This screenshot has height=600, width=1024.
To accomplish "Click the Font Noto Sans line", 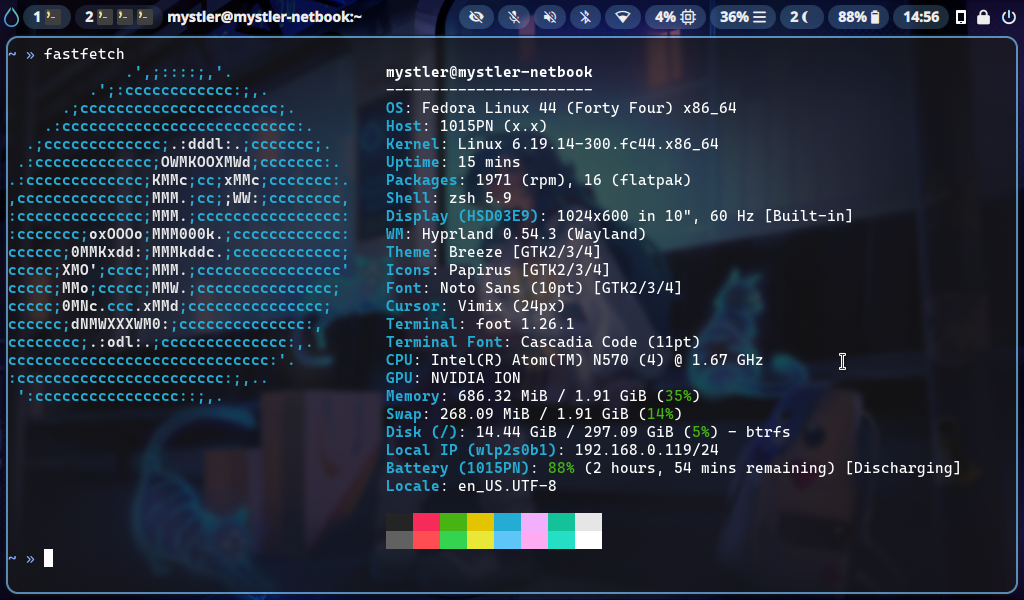I will tap(534, 288).
